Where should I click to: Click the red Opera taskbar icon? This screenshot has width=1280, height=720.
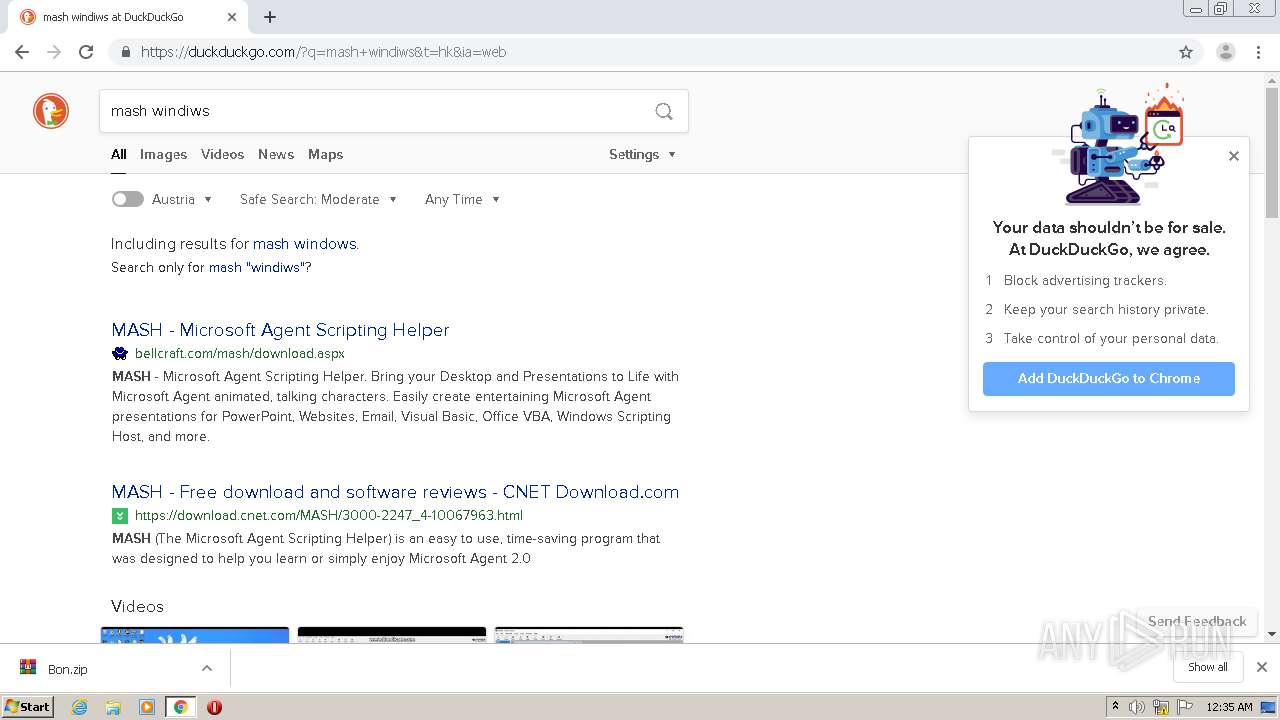[214, 707]
